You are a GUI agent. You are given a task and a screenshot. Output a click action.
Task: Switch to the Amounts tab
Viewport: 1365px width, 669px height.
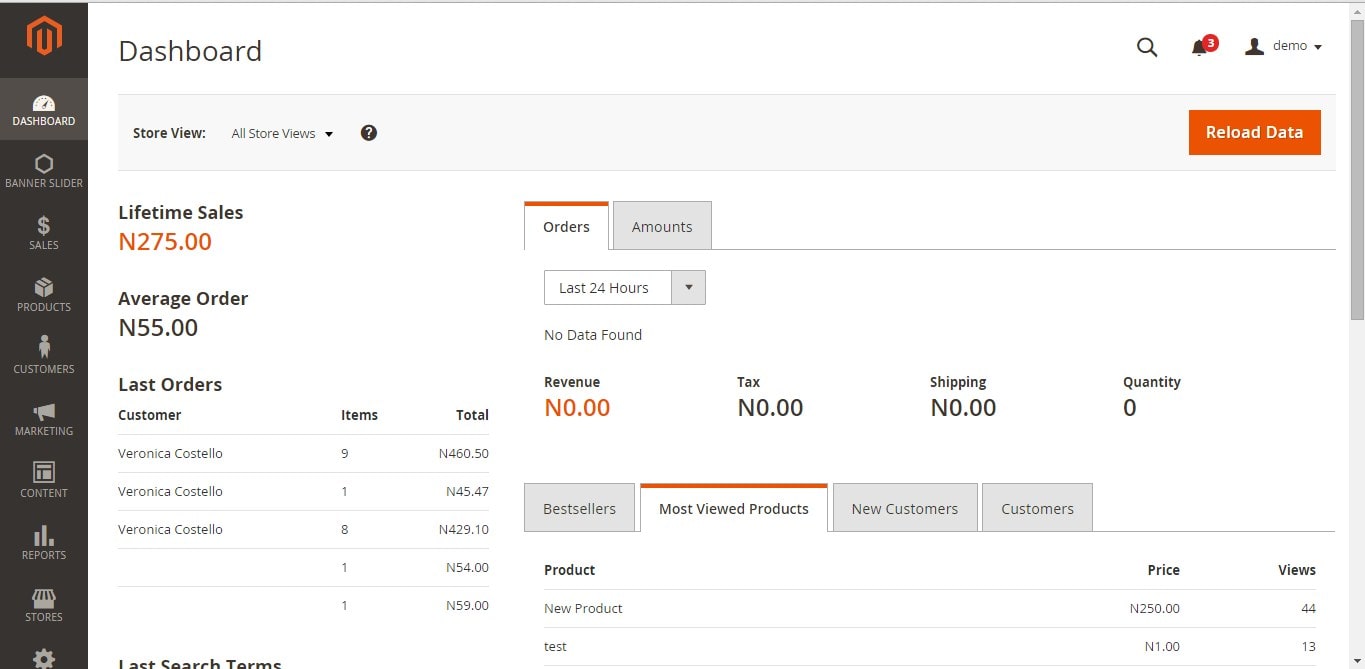662,226
